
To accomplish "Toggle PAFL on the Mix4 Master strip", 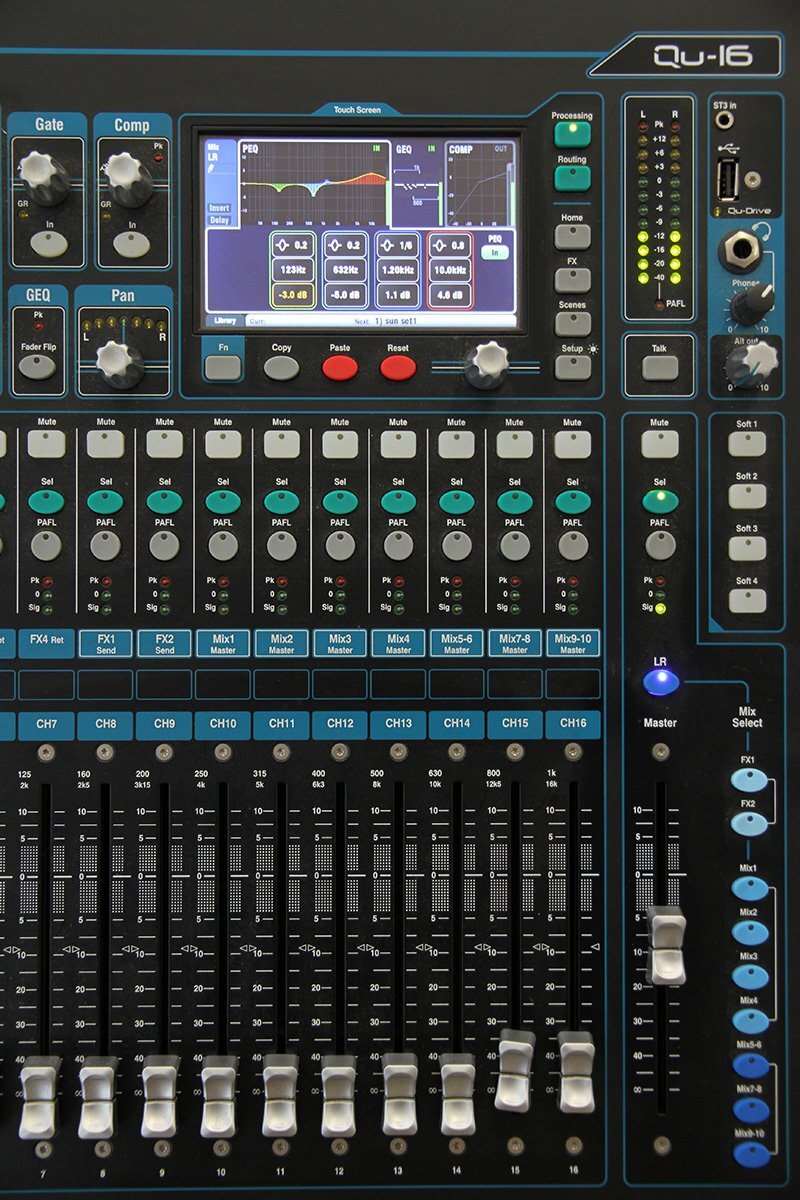I will tap(398, 545).
